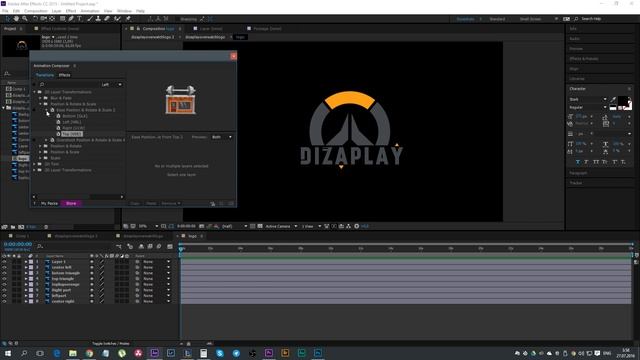Click the Bottom (OLK) preset item
640x360 pixels.
pyautogui.click(x=75, y=116)
